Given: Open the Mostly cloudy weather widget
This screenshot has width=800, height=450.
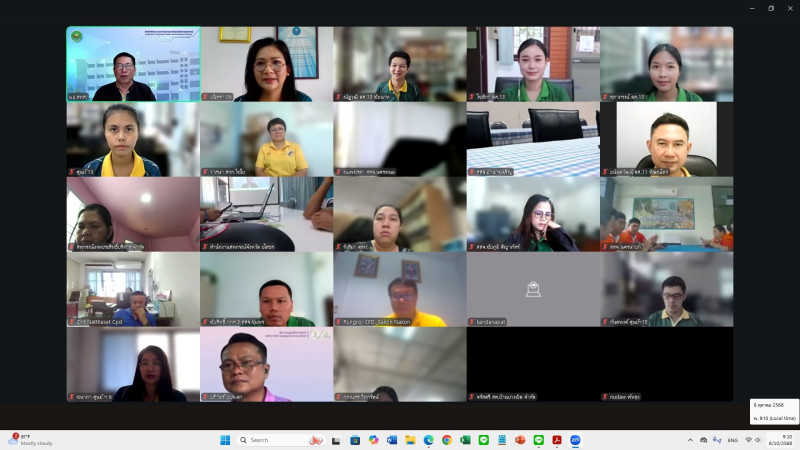Looking at the screenshot, I should [30, 440].
